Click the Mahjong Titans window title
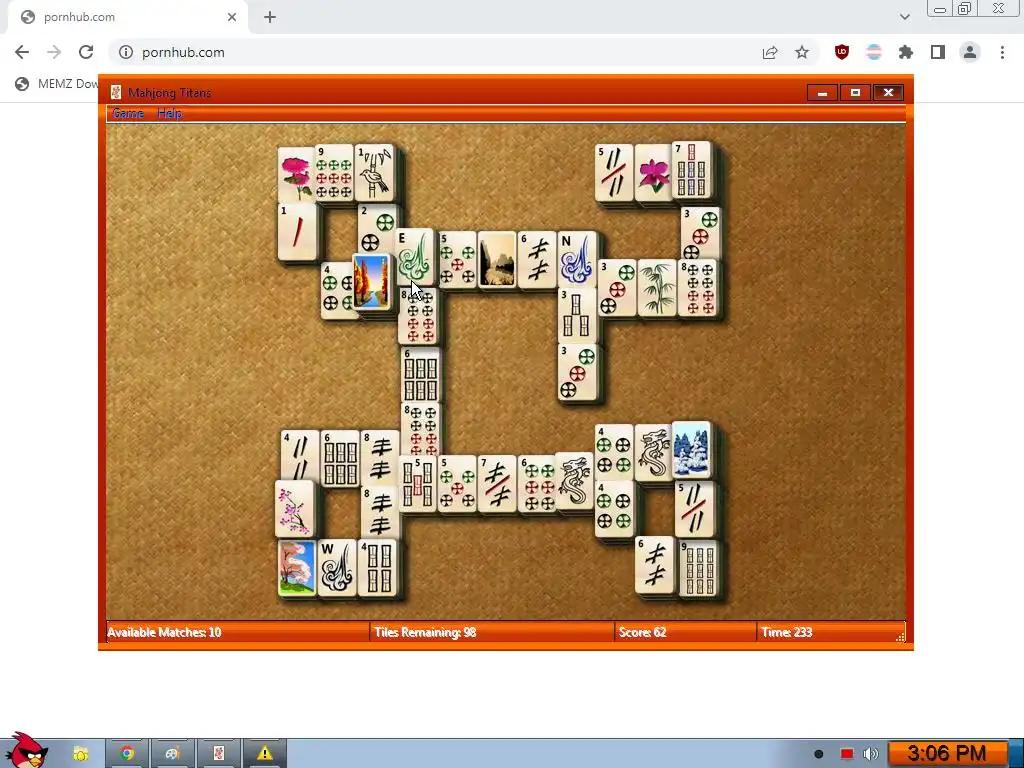1024x768 pixels. pos(170,93)
